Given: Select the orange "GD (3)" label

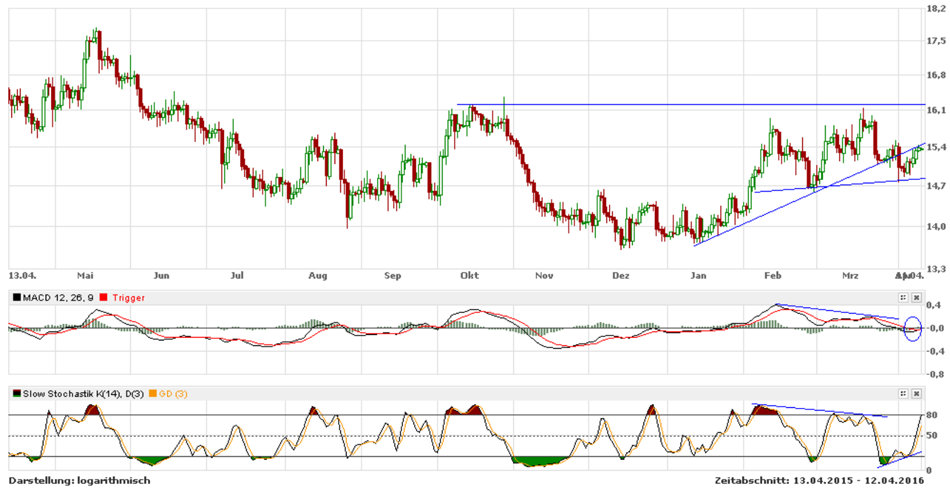Looking at the screenshot, I should (172, 394).
